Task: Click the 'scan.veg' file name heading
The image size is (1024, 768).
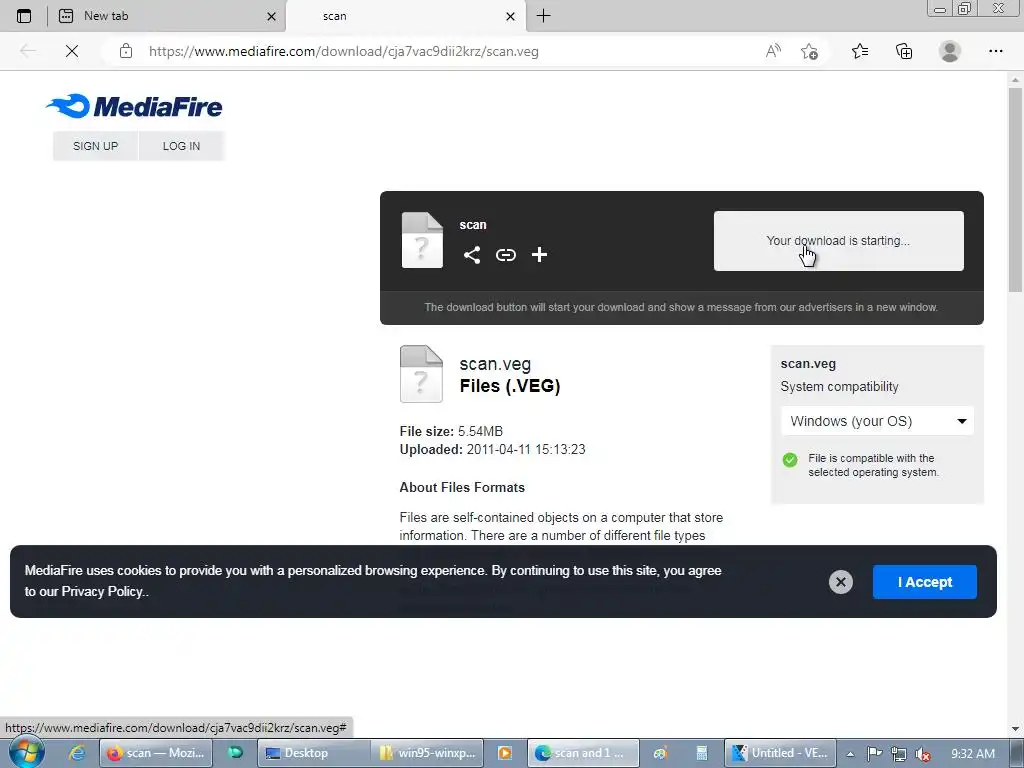Action: 495,364
